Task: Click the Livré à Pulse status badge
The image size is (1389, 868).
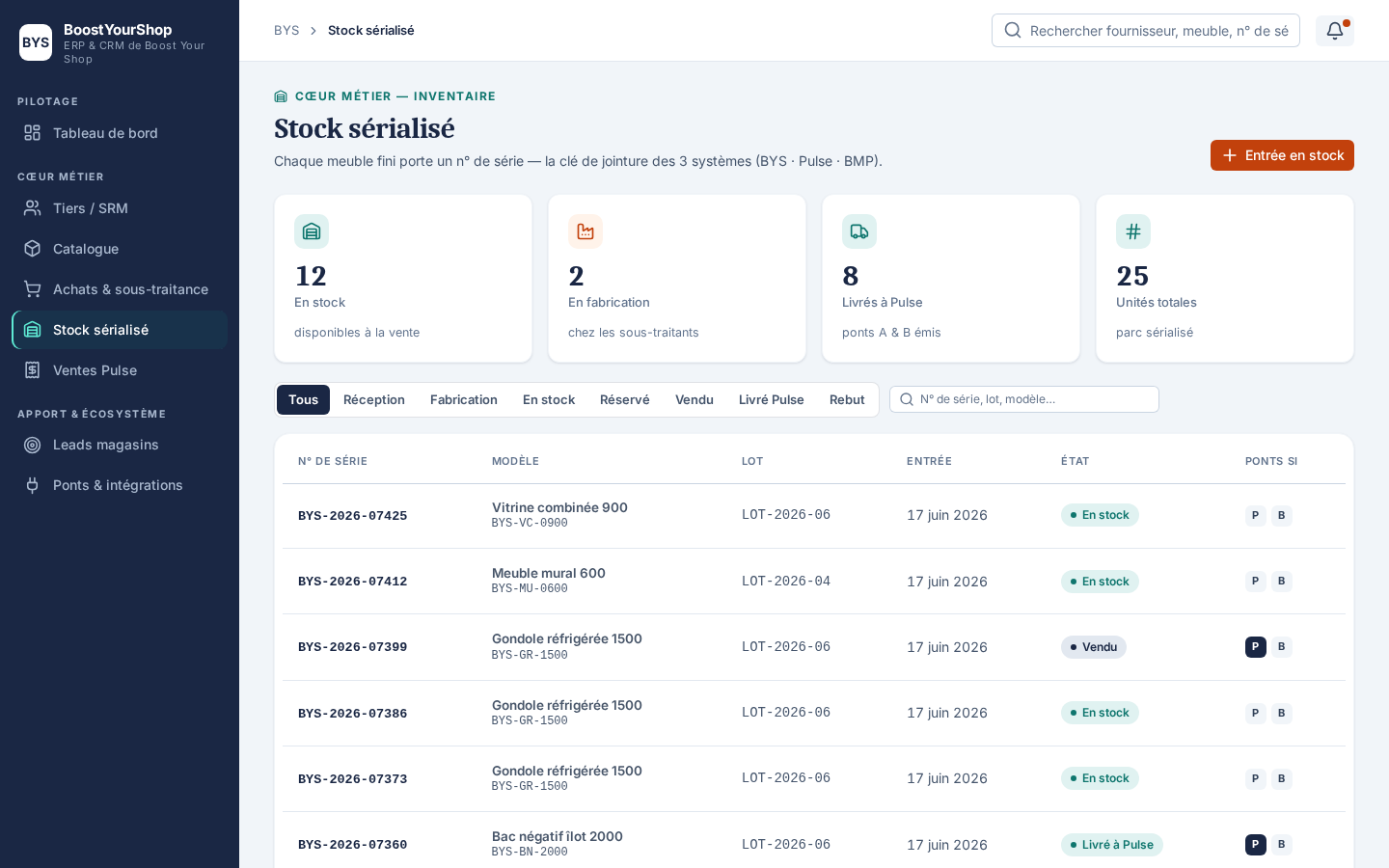Action: click(x=1112, y=845)
